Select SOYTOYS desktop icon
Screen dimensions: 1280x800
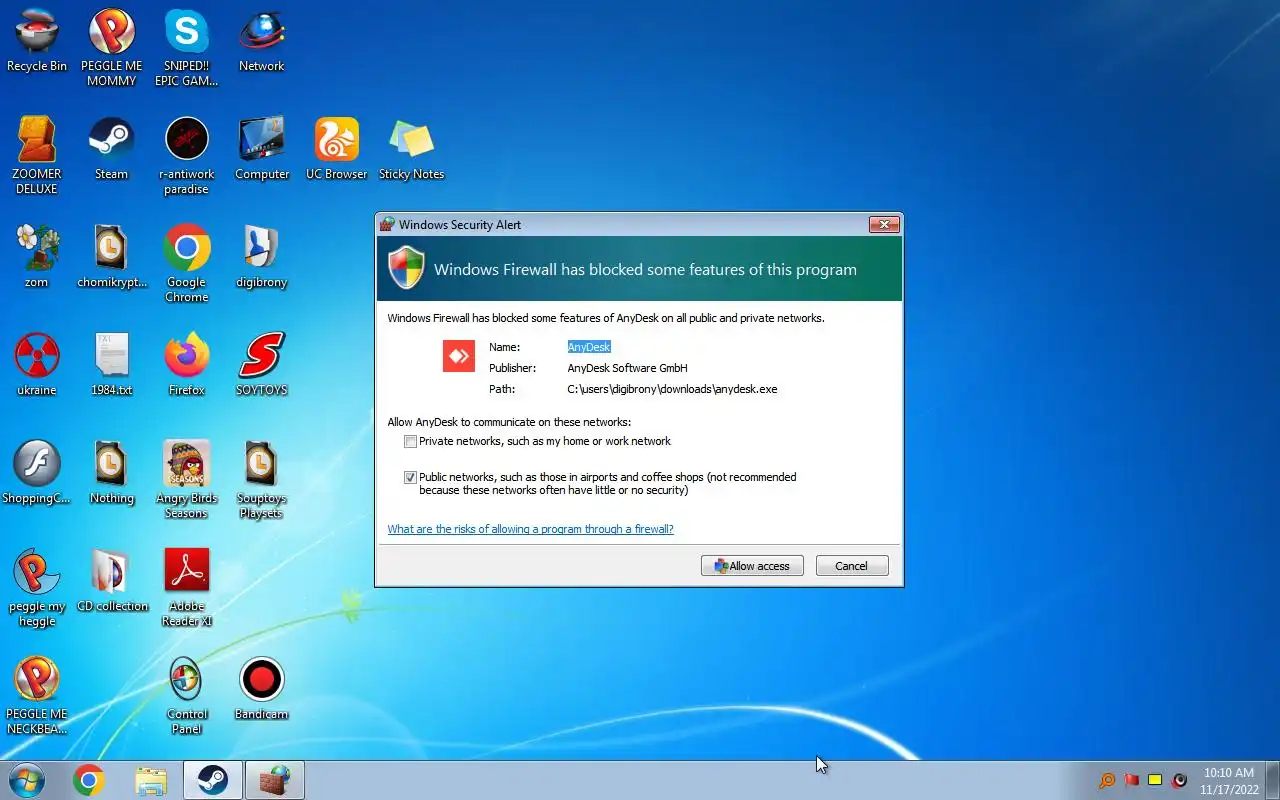pyautogui.click(x=262, y=365)
